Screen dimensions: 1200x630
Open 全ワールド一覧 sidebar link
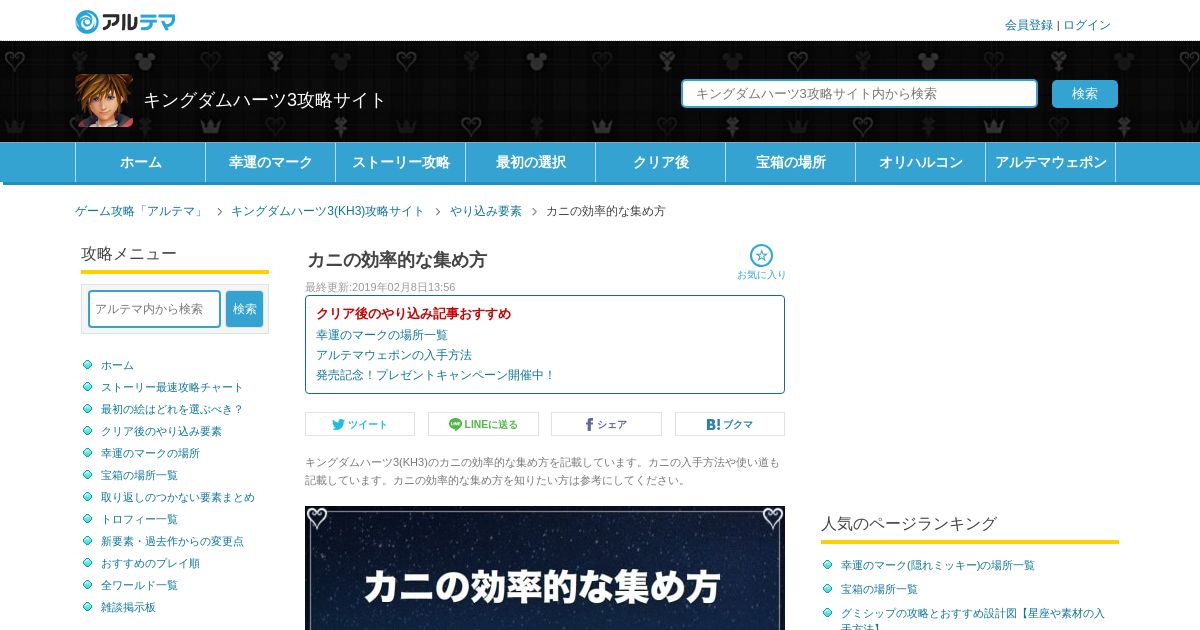[139, 585]
